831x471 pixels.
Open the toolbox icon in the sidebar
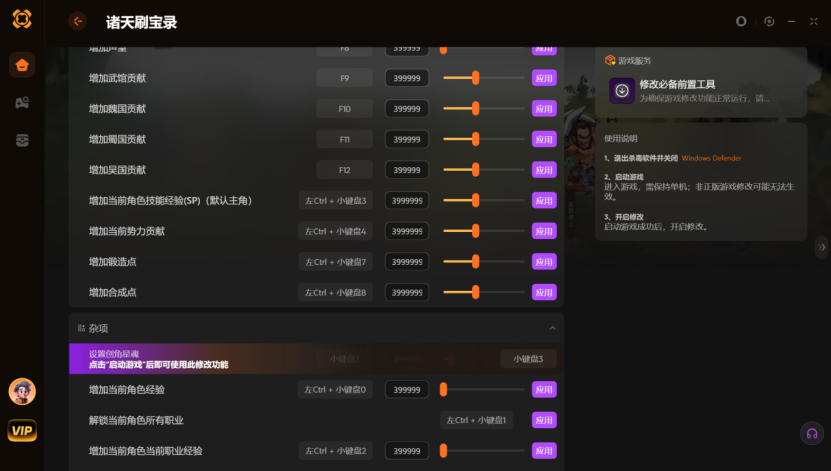click(22, 140)
